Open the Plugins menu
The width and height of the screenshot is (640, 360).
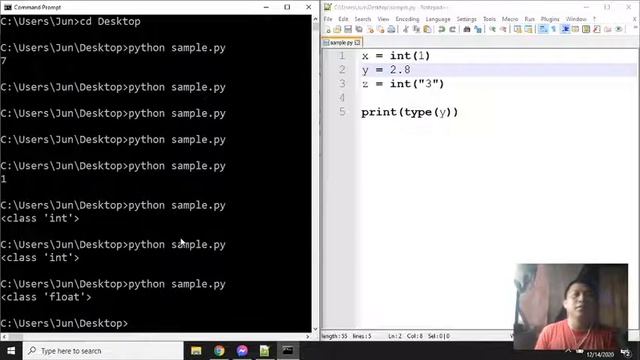coord(550,19)
